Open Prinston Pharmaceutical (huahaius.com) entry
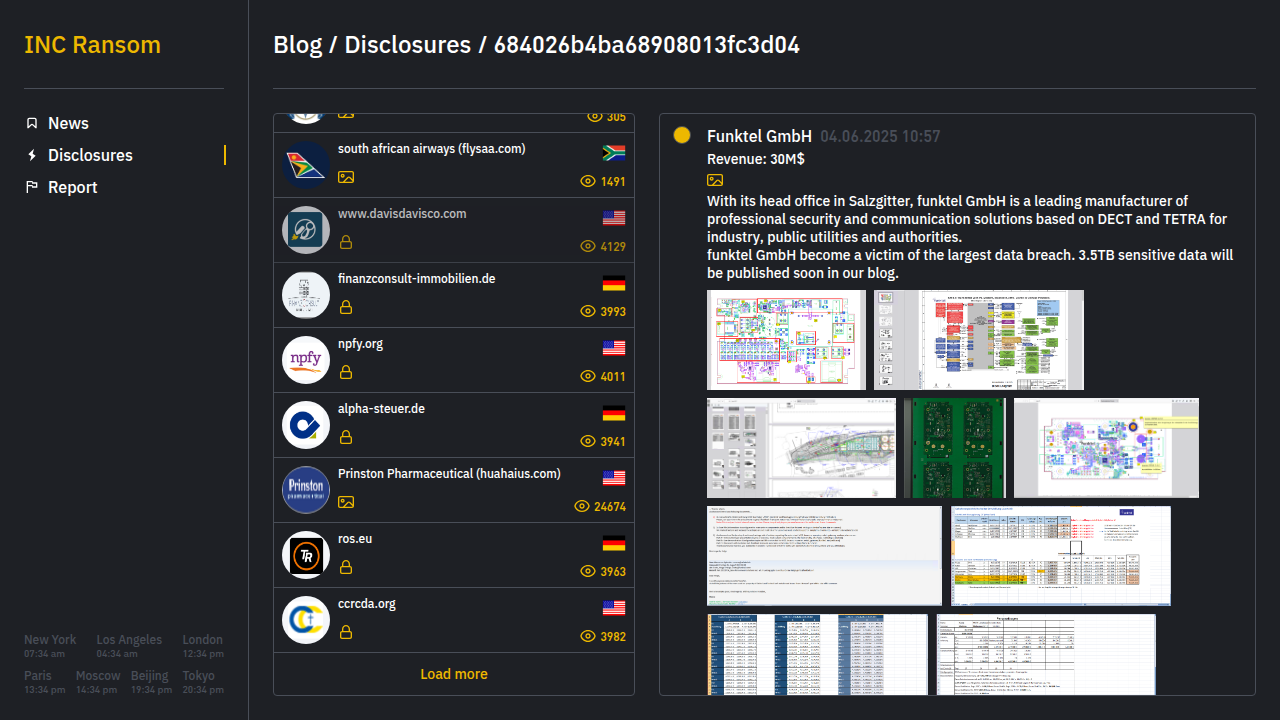The image size is (1280, 720). pyautogui.click(x=454, y=490)
